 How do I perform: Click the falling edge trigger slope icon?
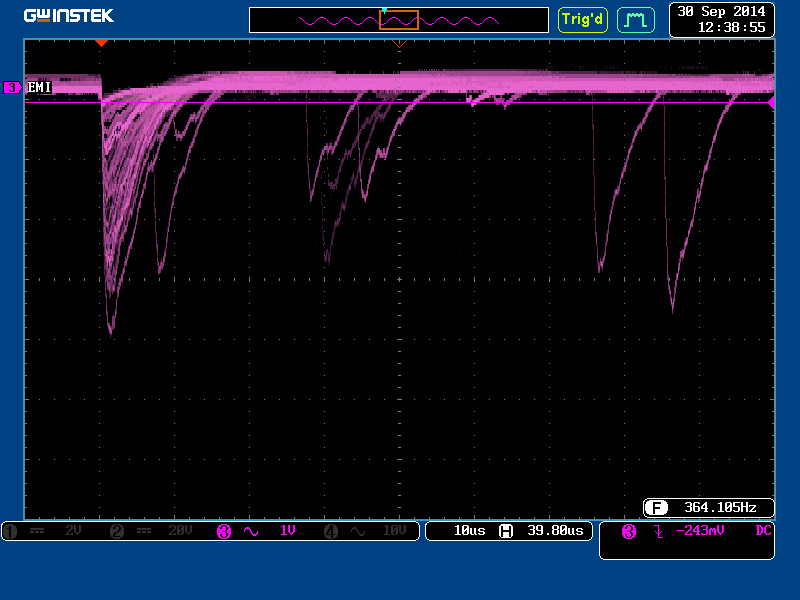tap(659, 532)
